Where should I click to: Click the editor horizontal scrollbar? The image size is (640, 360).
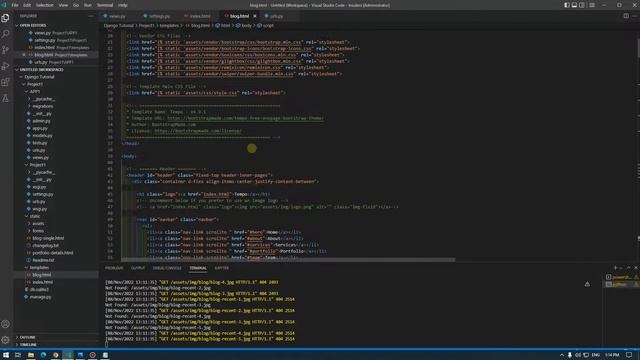point(288,260)
